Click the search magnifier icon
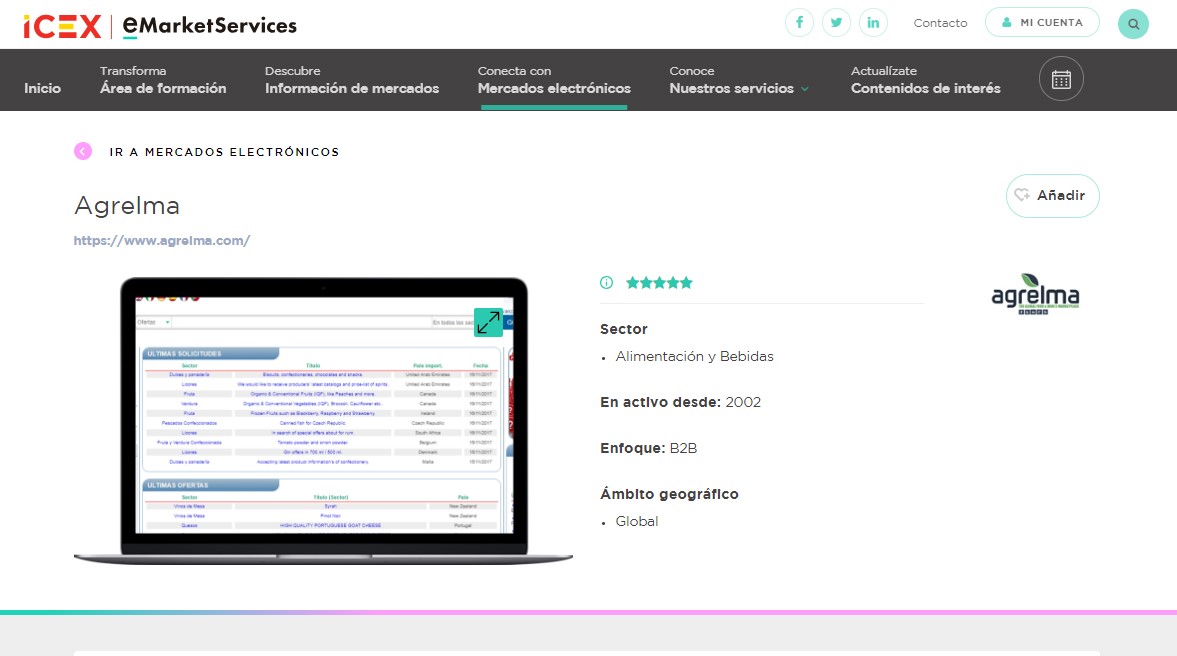Viewport: 1177px width, 656px height. 1133,24
